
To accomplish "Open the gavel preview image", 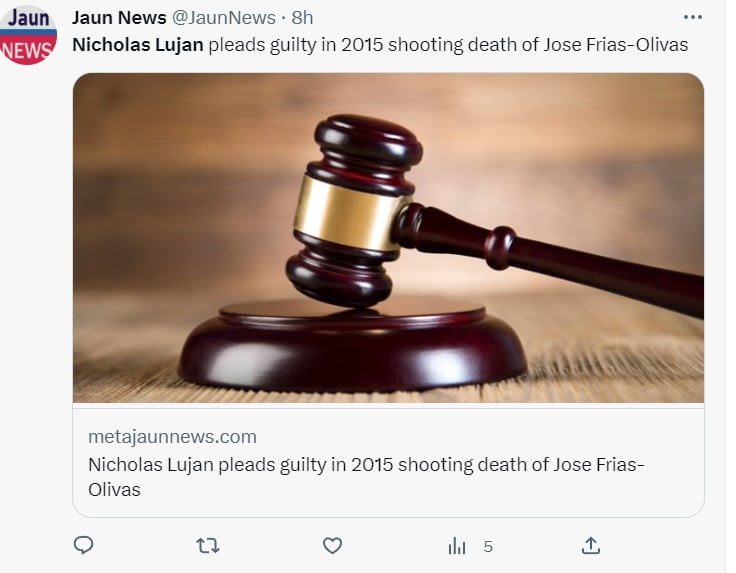I will (388, 238).
